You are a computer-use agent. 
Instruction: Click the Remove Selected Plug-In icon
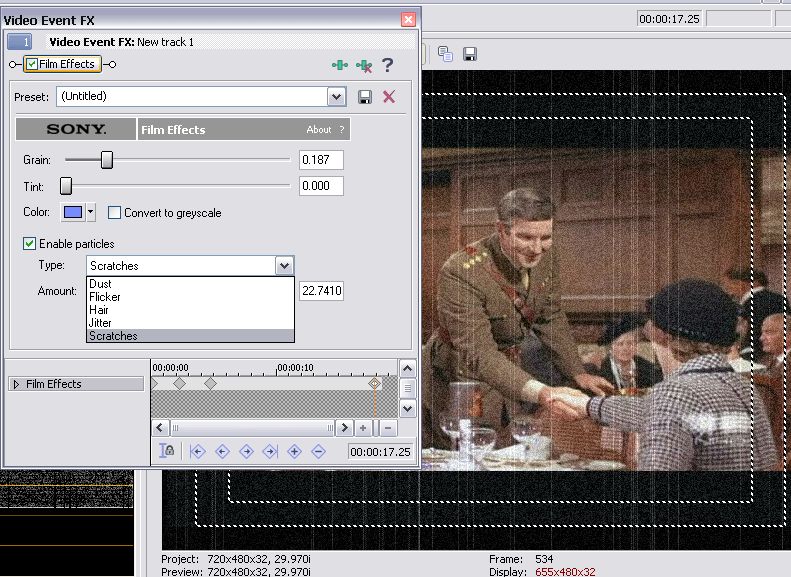click(x=364, y=66)
